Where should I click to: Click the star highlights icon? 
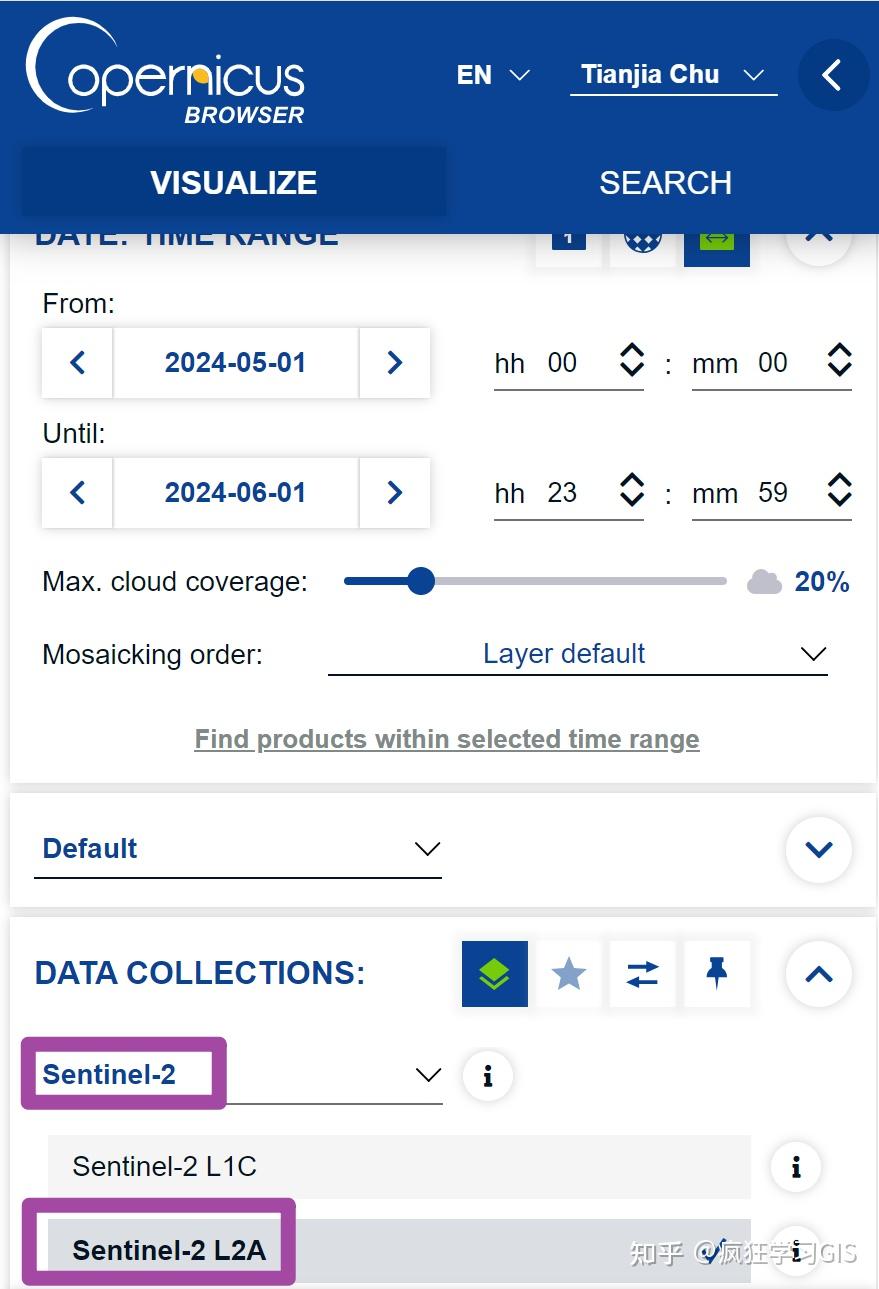pyautogui.click(x=568, y=973)
